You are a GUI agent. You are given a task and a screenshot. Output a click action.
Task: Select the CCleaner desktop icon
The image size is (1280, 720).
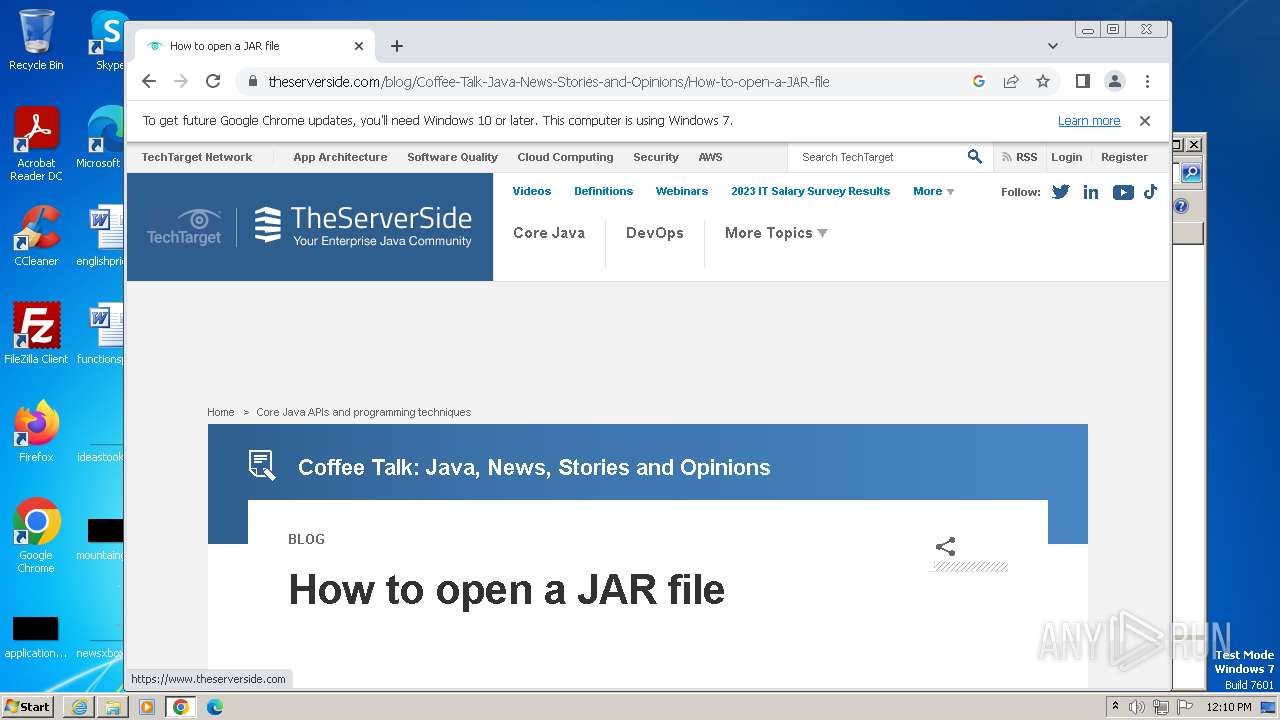pos(36,235)
